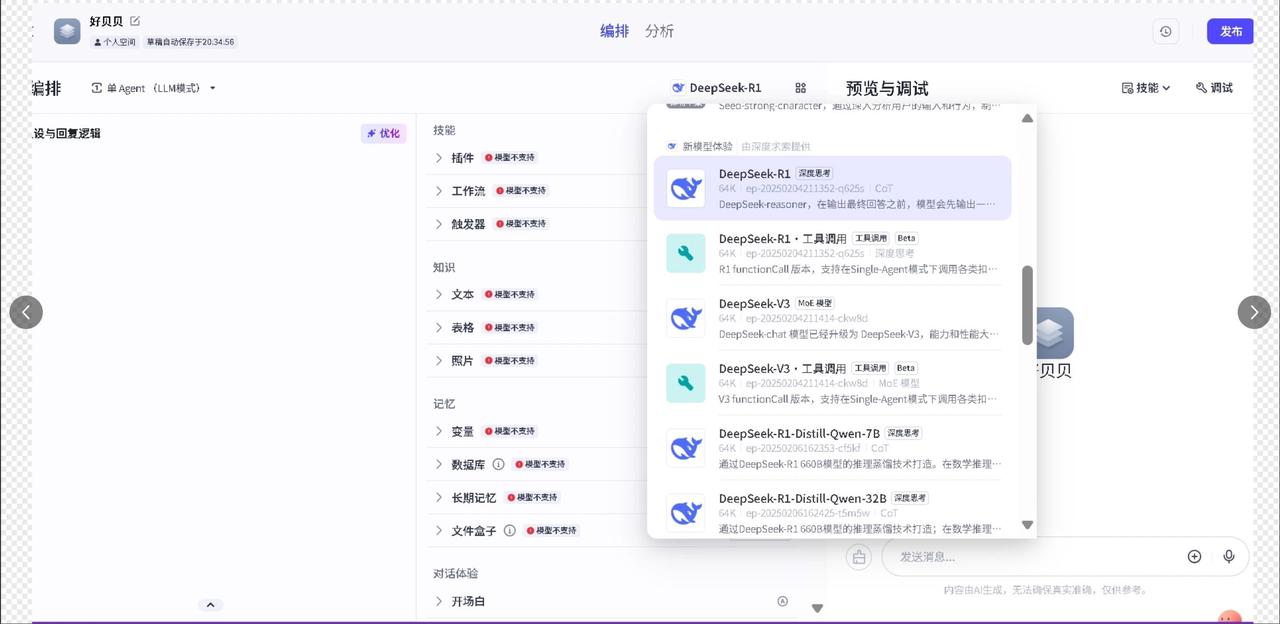
Task: Click the 个人空间 workspace tag
Action: tap(116, 42)
